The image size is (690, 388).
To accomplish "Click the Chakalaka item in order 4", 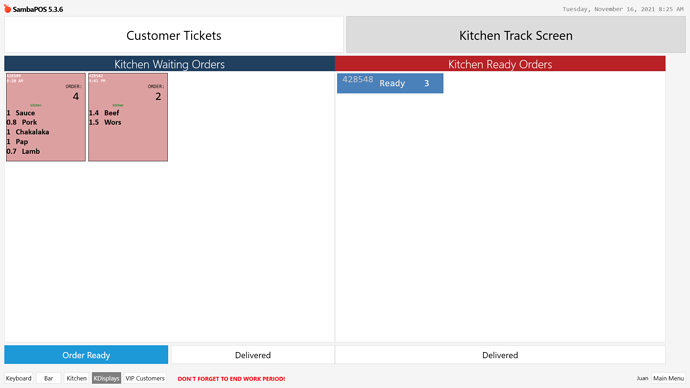I will pos(32,132).
